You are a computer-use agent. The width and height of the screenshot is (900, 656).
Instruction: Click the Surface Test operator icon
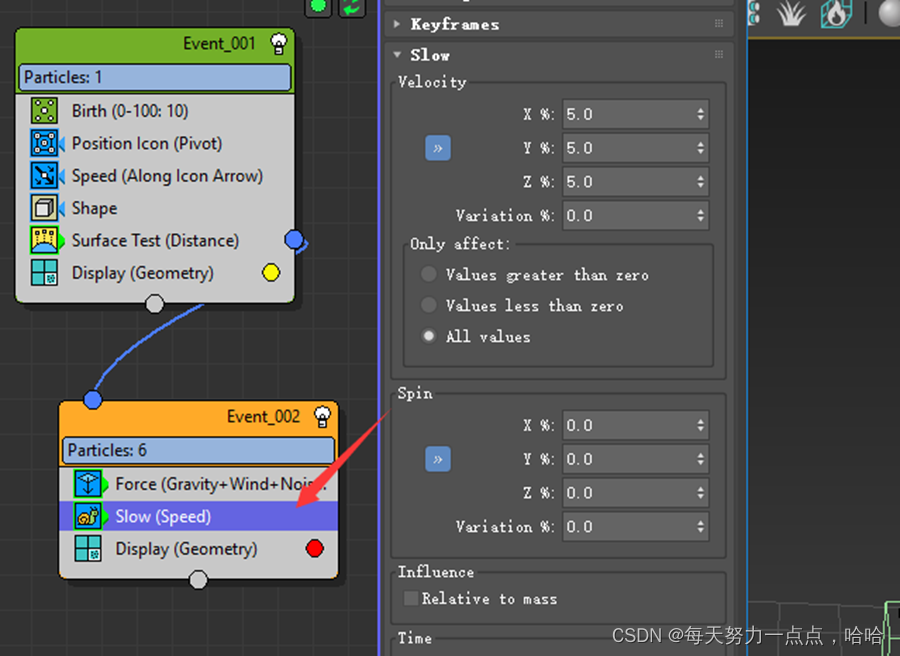click(43, 241)
